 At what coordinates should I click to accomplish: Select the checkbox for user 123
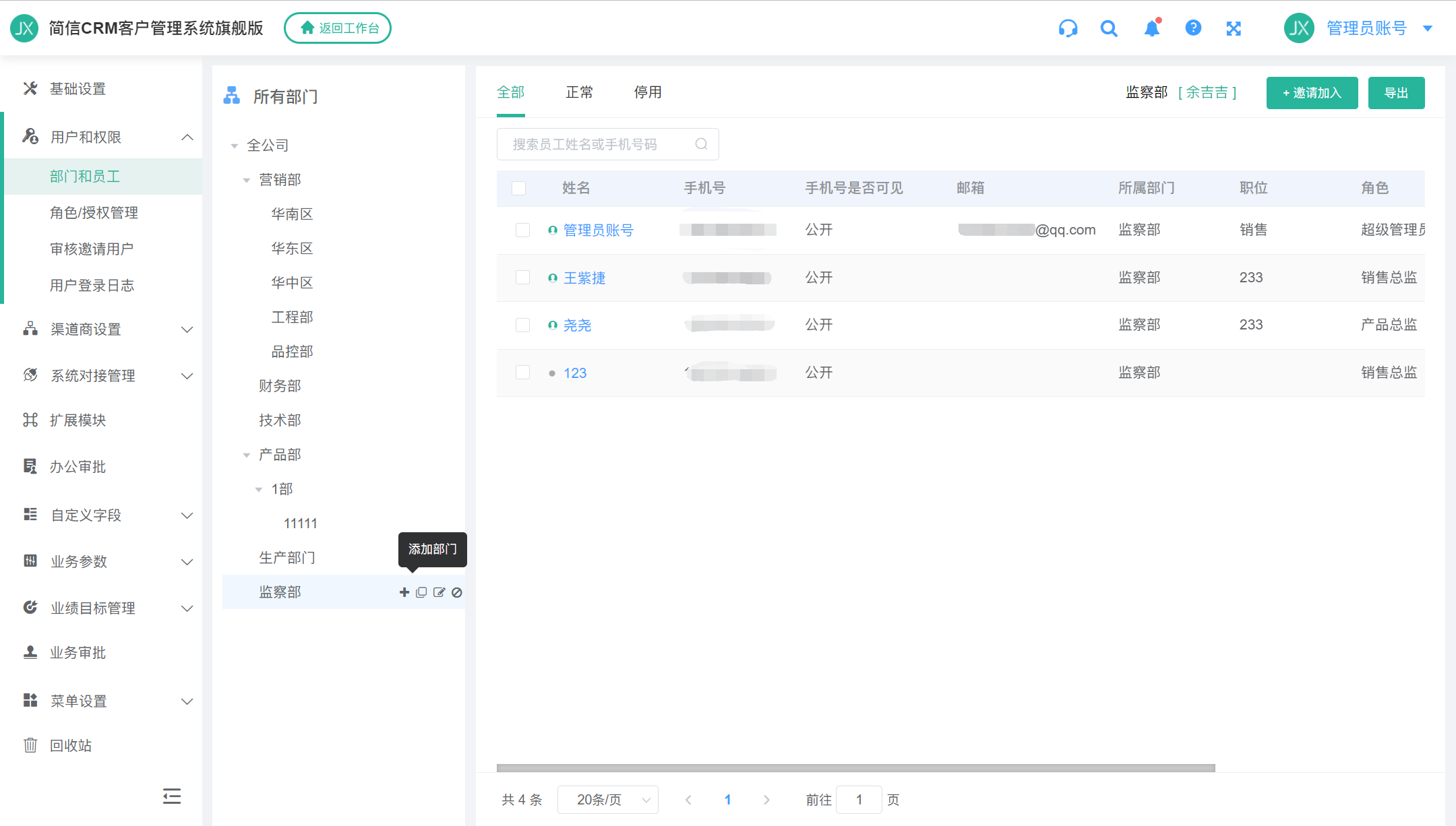522,373
